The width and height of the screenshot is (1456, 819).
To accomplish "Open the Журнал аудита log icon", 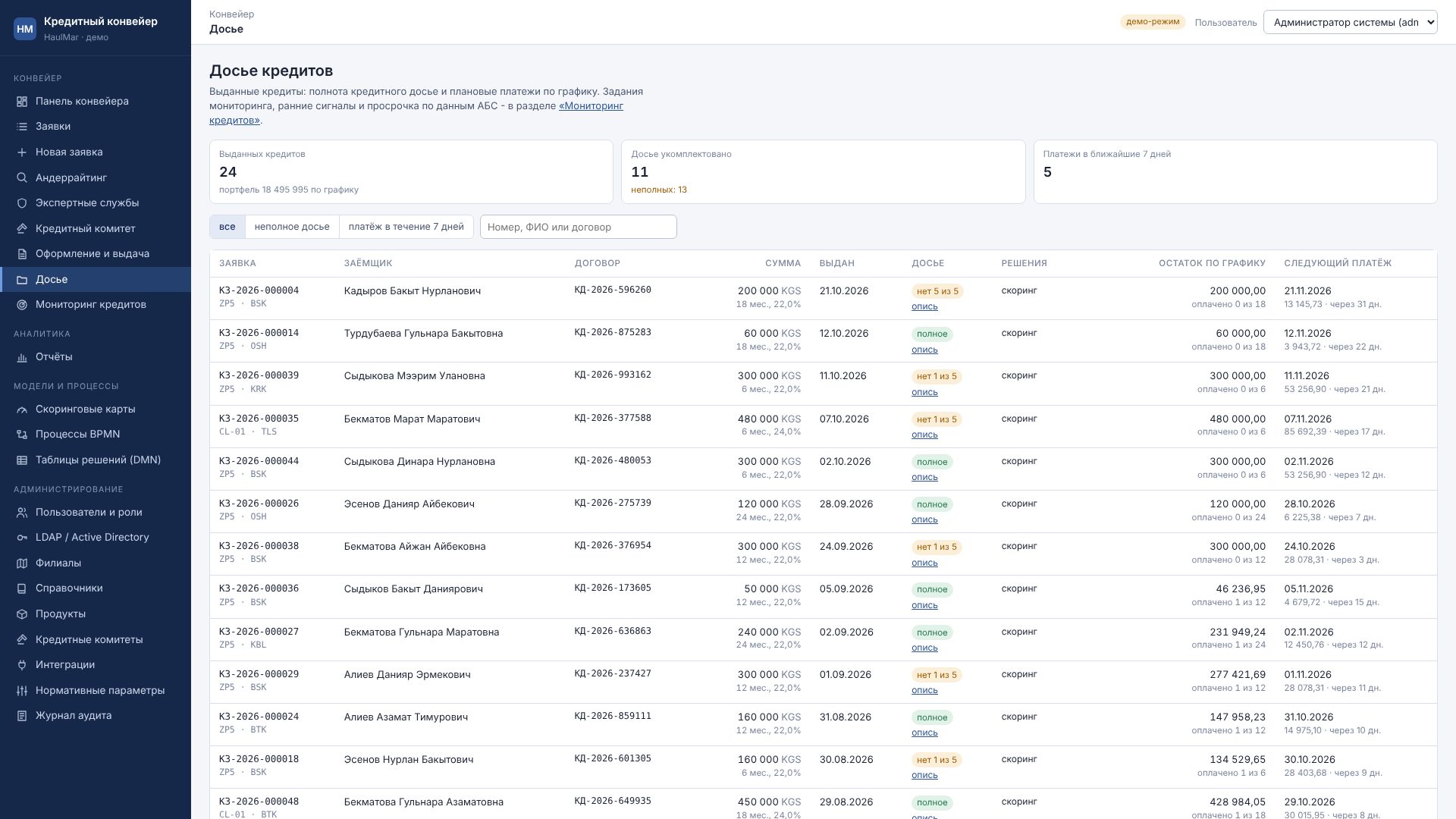I will coord(22,716).
